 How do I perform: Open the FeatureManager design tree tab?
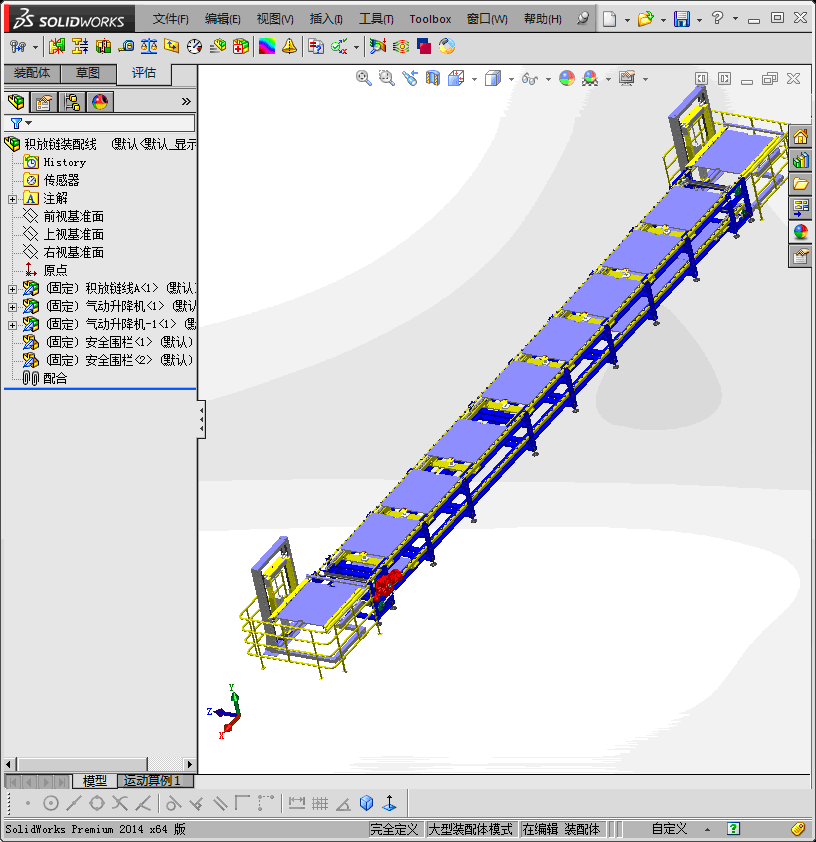pos(16,101)
